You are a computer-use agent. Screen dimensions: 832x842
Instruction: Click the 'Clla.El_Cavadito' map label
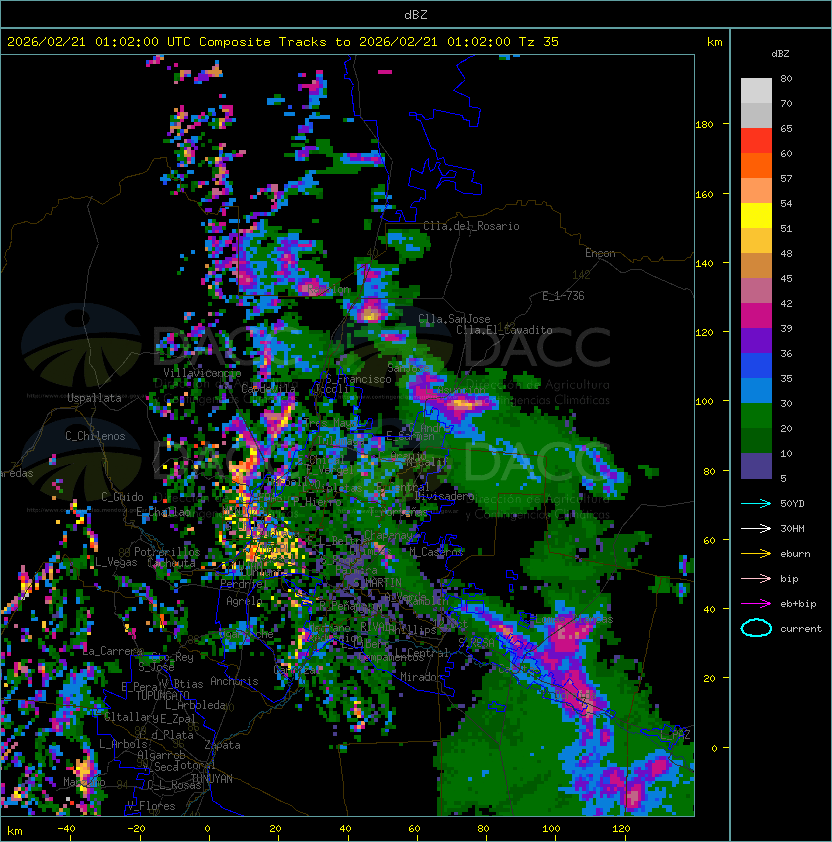[x=504, y=330]
